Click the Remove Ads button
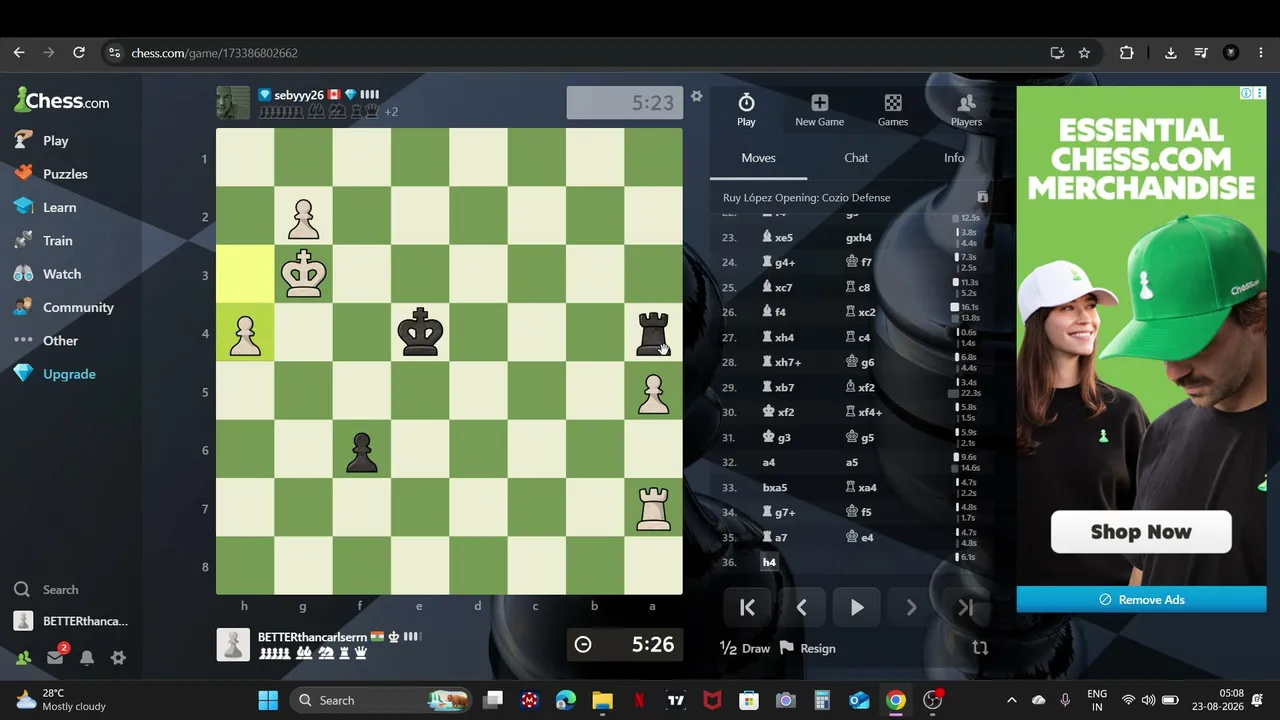 click(1141, 600)
